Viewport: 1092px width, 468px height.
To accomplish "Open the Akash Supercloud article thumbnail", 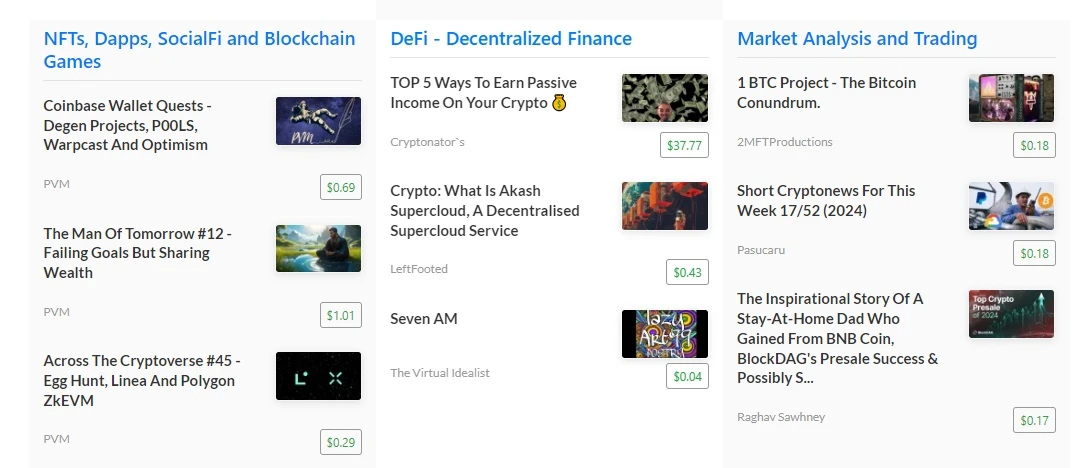I will (x=665, y=206).
